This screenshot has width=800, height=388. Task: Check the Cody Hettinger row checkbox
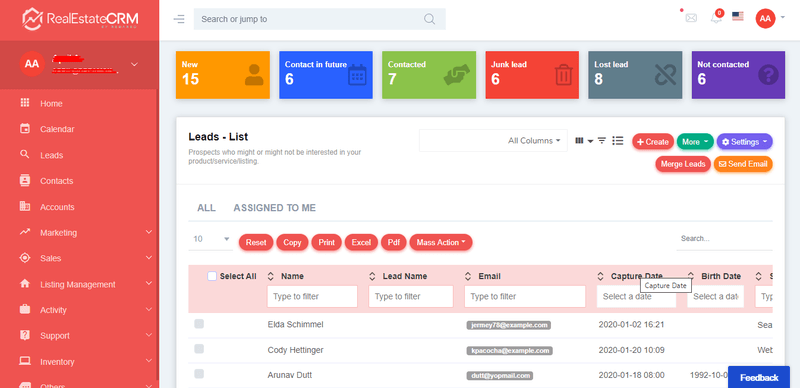point(199,349)
